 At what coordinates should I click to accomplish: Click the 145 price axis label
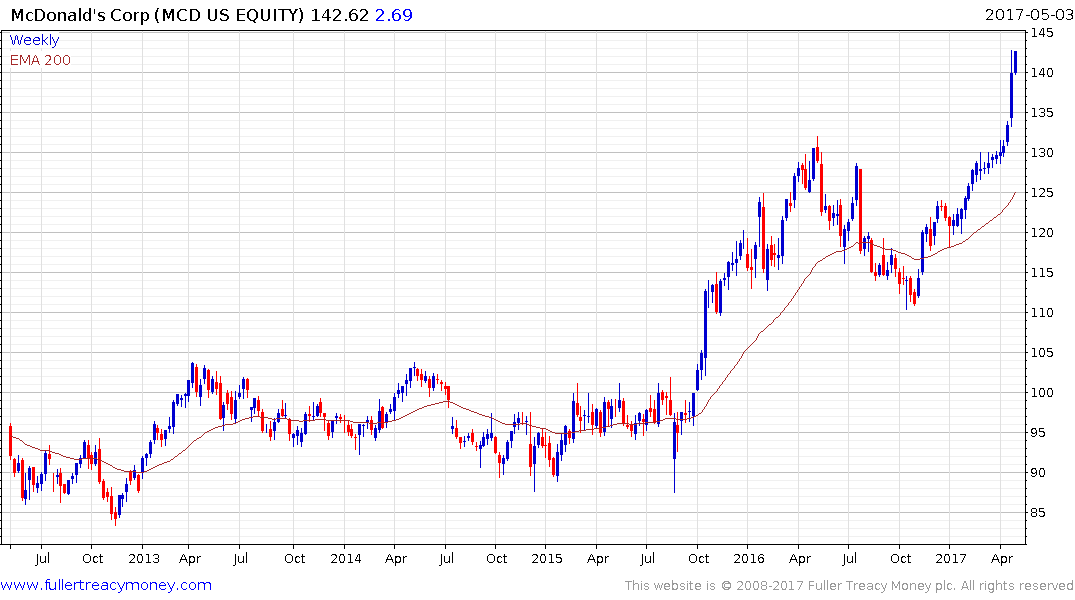point(1042,33)
